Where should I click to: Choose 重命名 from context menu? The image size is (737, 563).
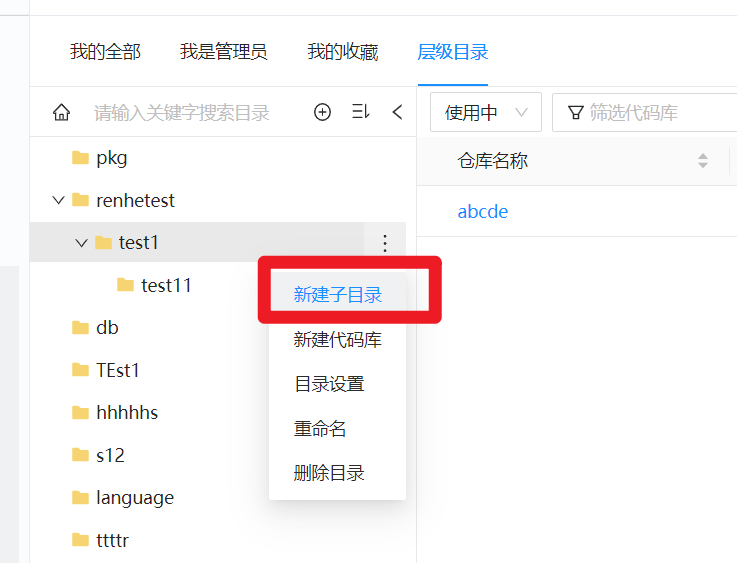(337, 429)
